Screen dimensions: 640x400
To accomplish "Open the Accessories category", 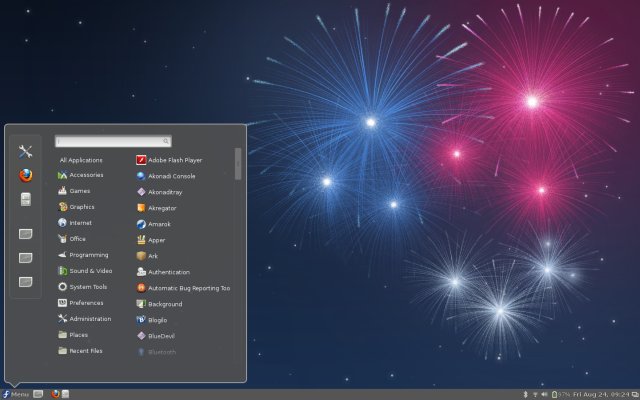I will pyautogui.click(x=81, y=175).
